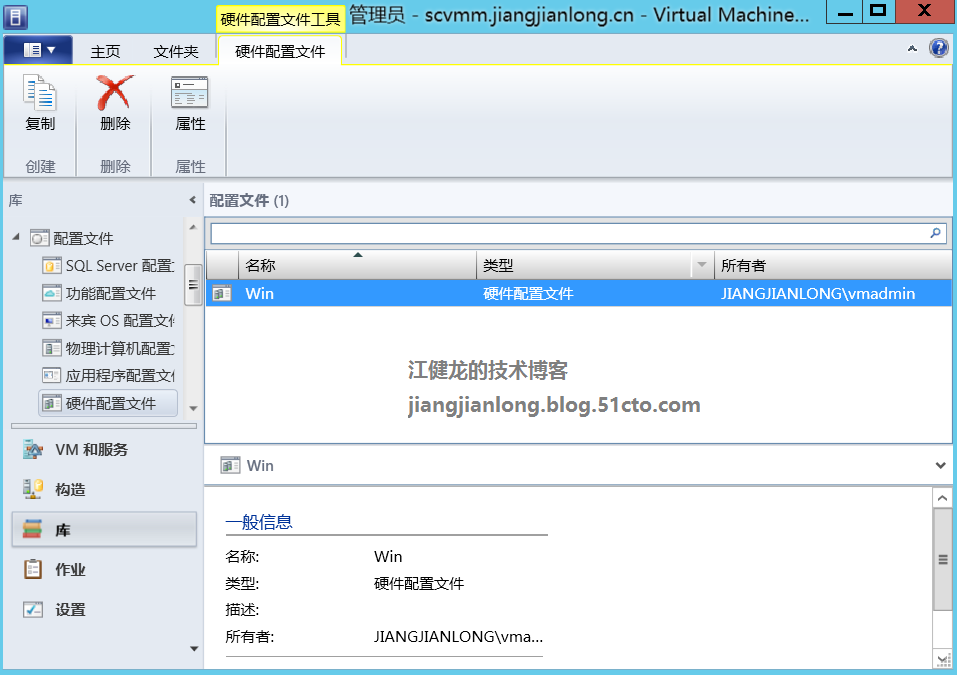The width and height of the screenshot is (957, 675).
Task: Click the 应用程序配置文件 icon
Action: (51, 375)
